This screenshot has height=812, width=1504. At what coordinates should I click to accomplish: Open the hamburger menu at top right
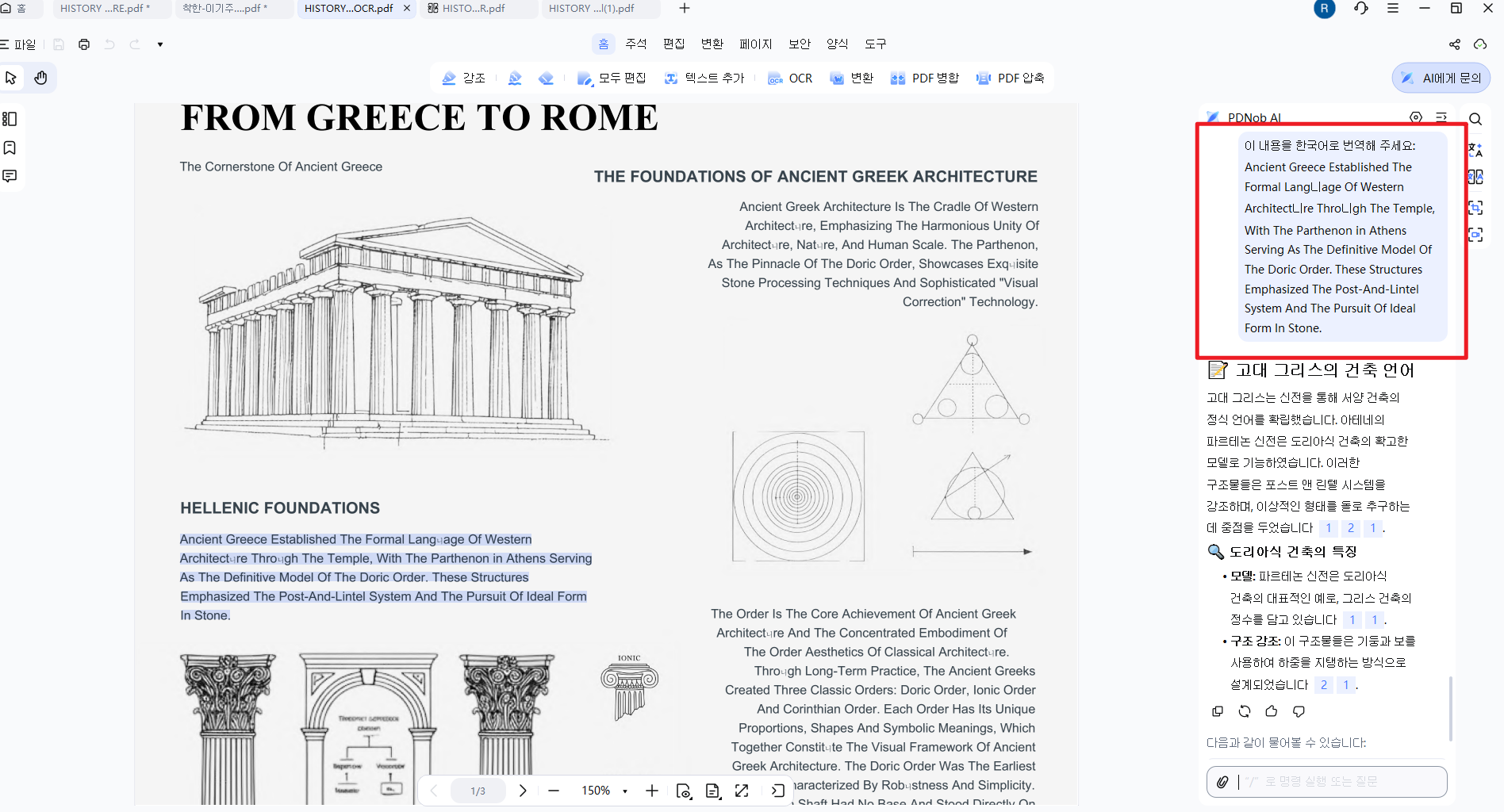coord(1393,9)
